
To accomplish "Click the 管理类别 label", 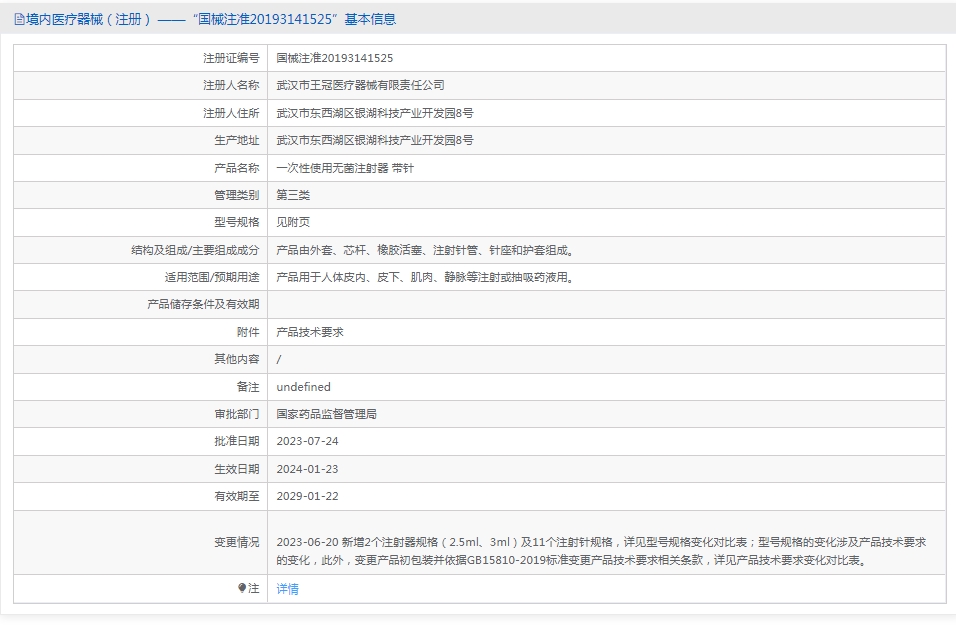I will 237,195.
